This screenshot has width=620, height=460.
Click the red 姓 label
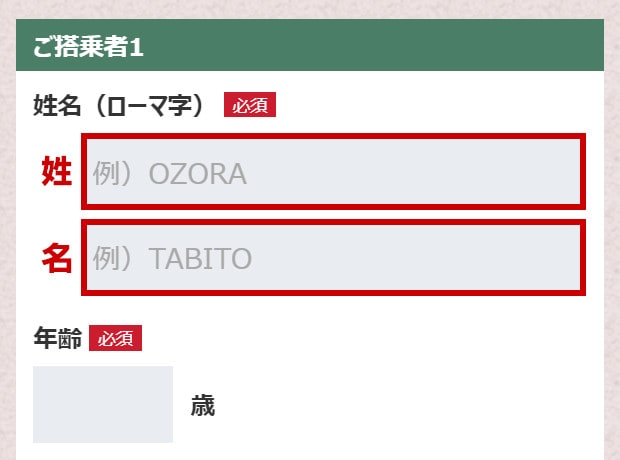pyautogui.click(x=56, y=172)
